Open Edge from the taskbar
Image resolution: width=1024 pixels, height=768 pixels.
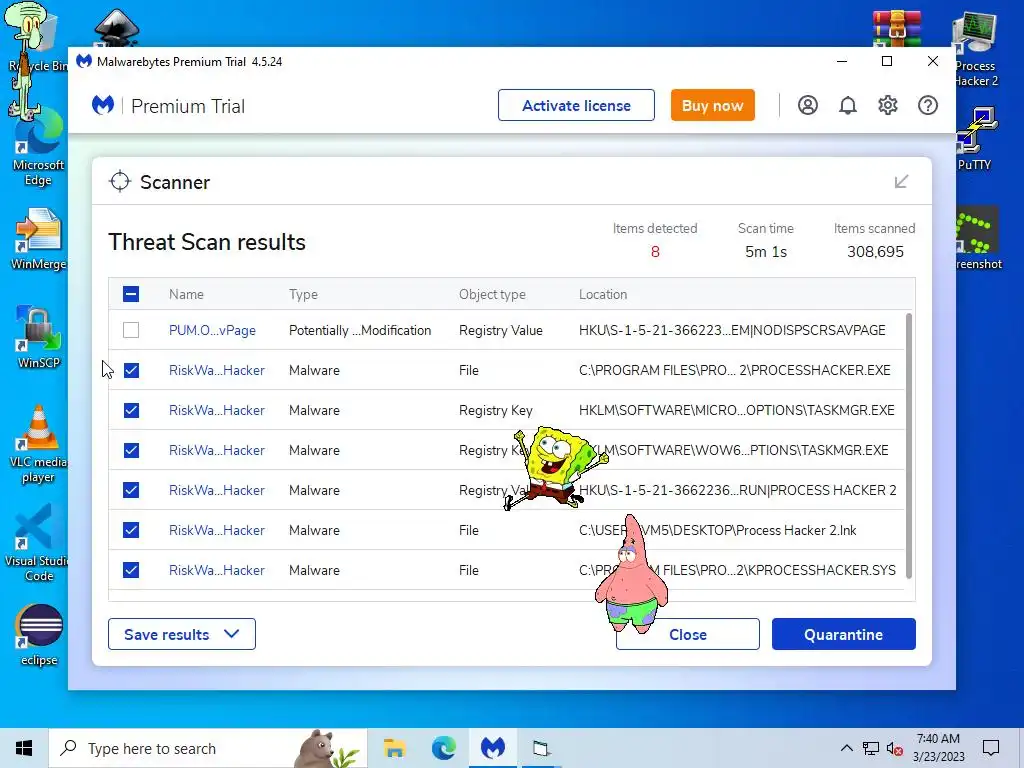pyautogui.click(x=443, y=748)
